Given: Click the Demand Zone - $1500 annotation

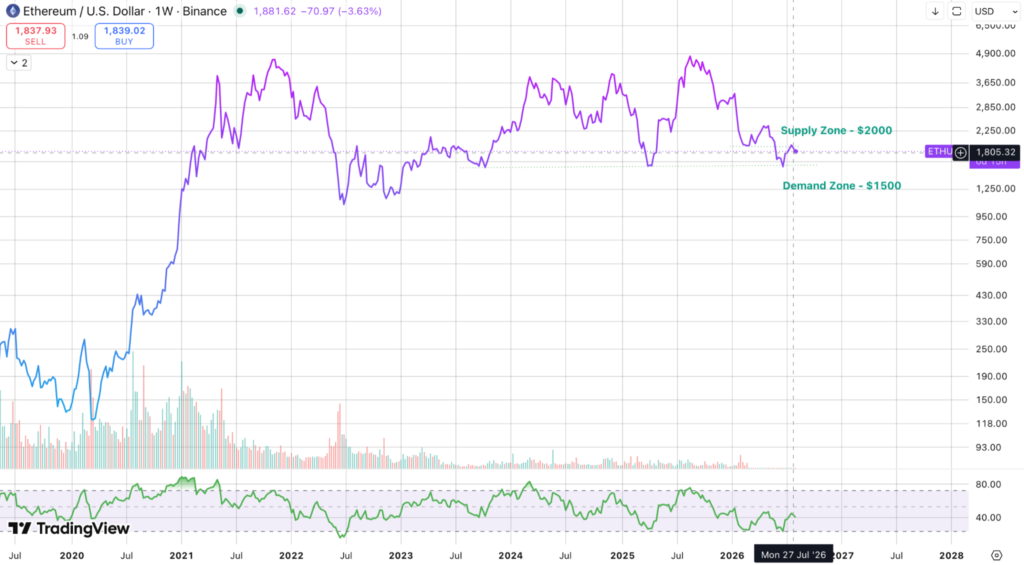Looking at the screenshot, I should coord(842,186).
